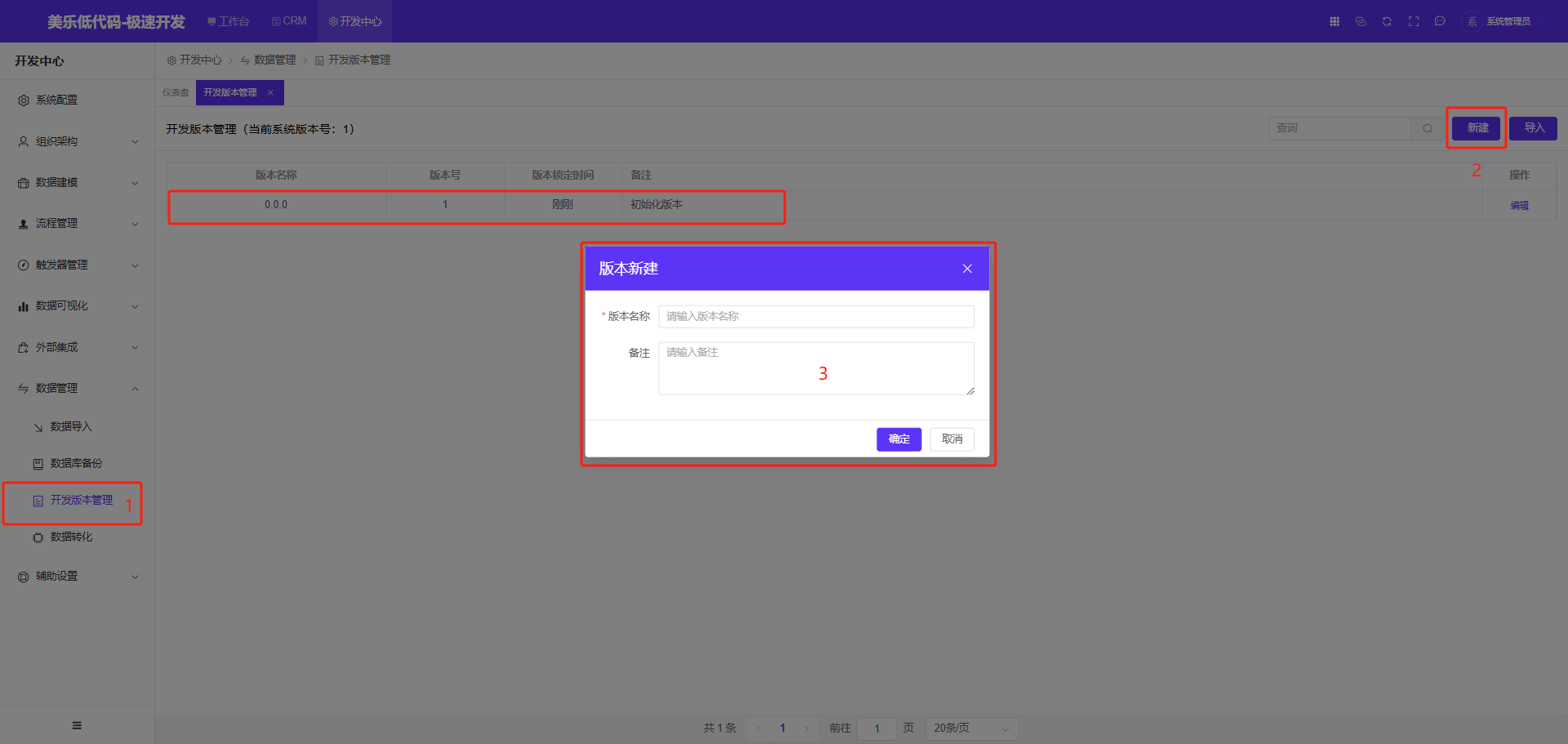Image resolution: width=1568 pixels, height=744 pixels.
Task: Close the 开发版本管理 tab
Action: point(270,93)
